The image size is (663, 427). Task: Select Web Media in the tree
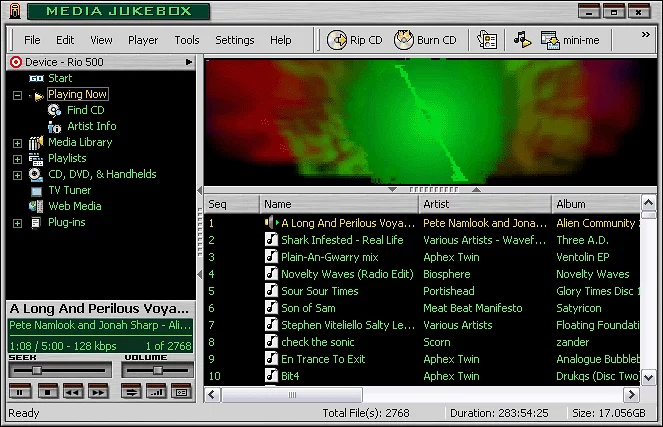[x=74, y=206]
